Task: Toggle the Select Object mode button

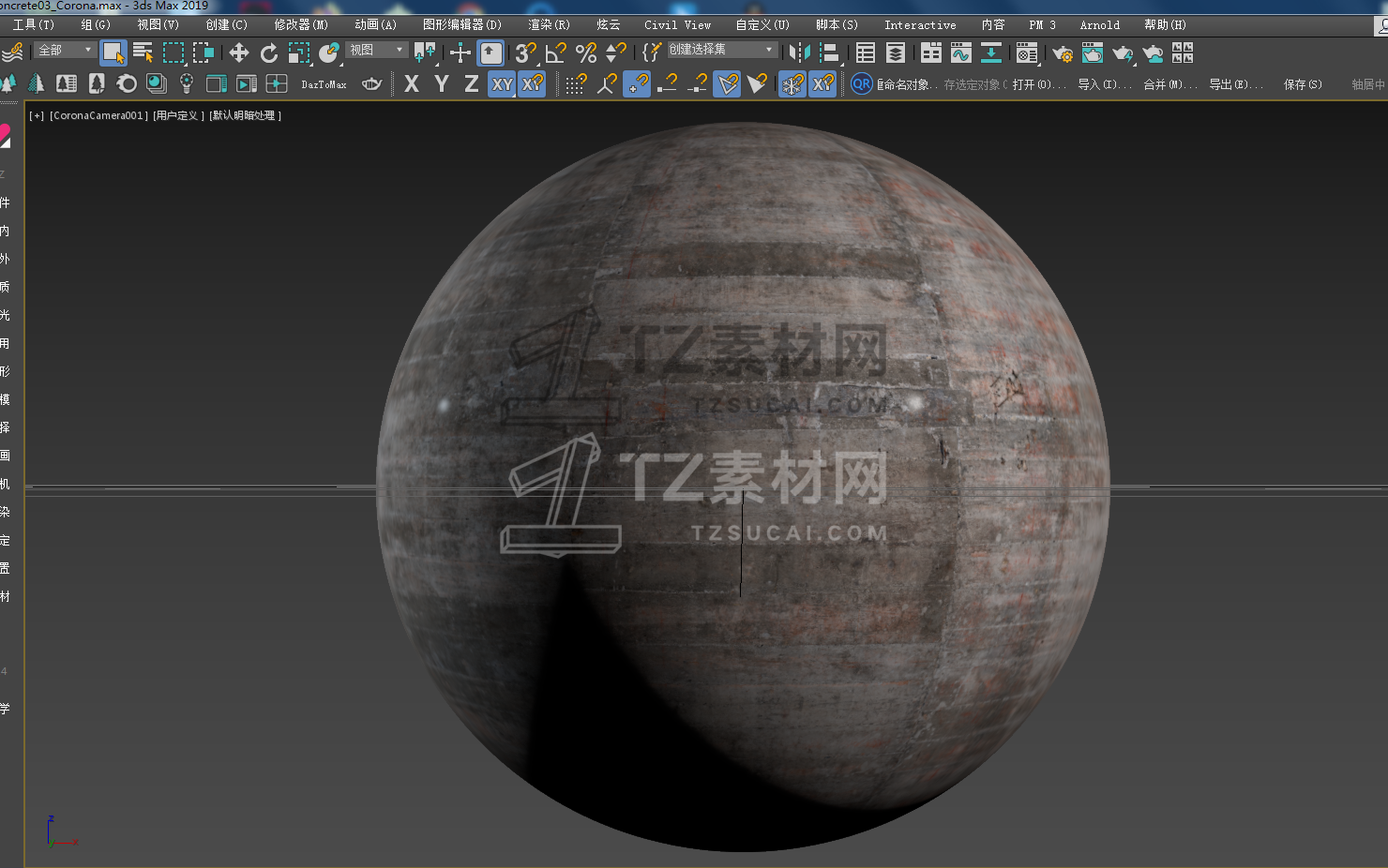Action: [x=113, y=53]
